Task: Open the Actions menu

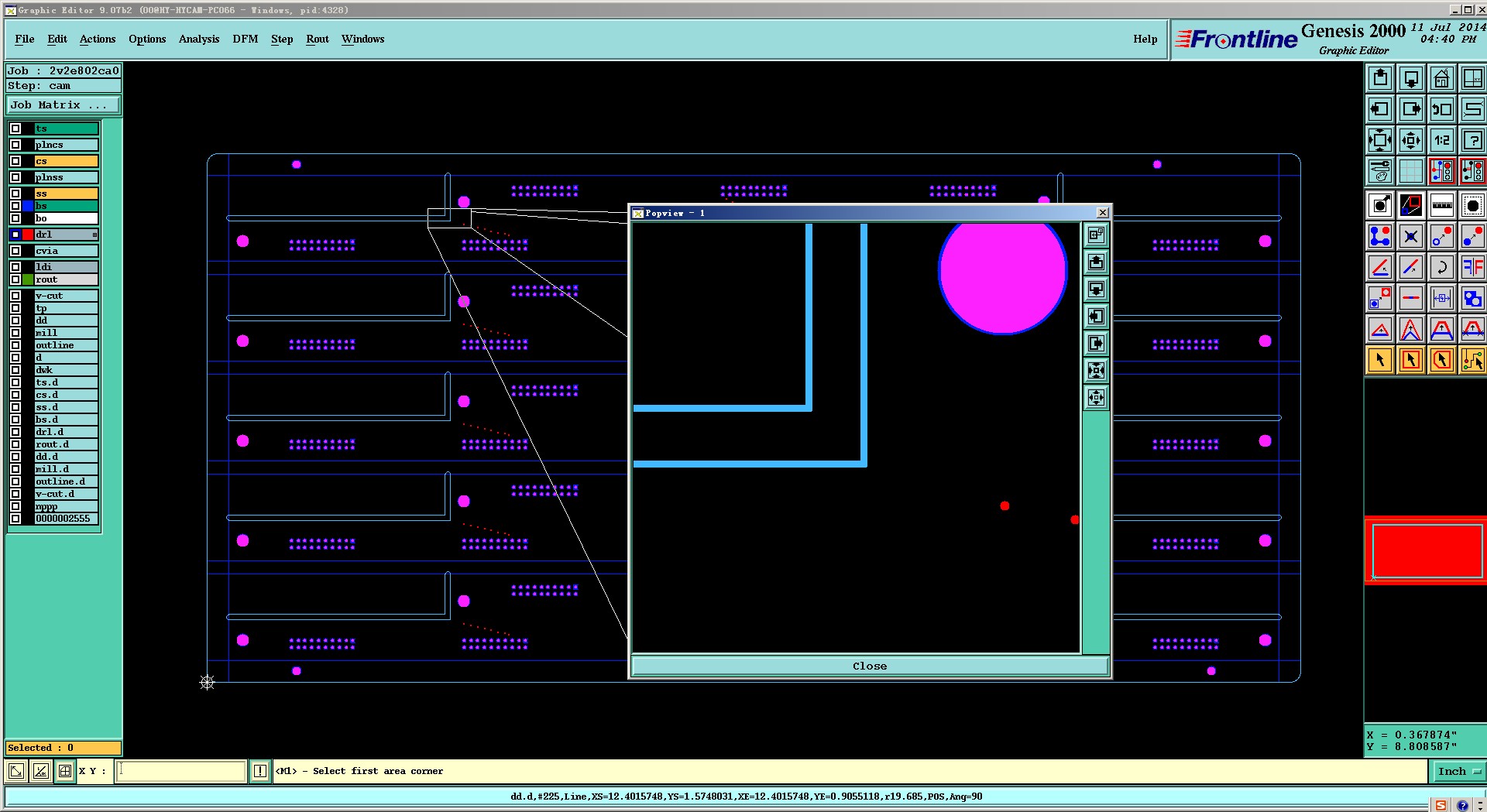Action: (x=98, y=39)
